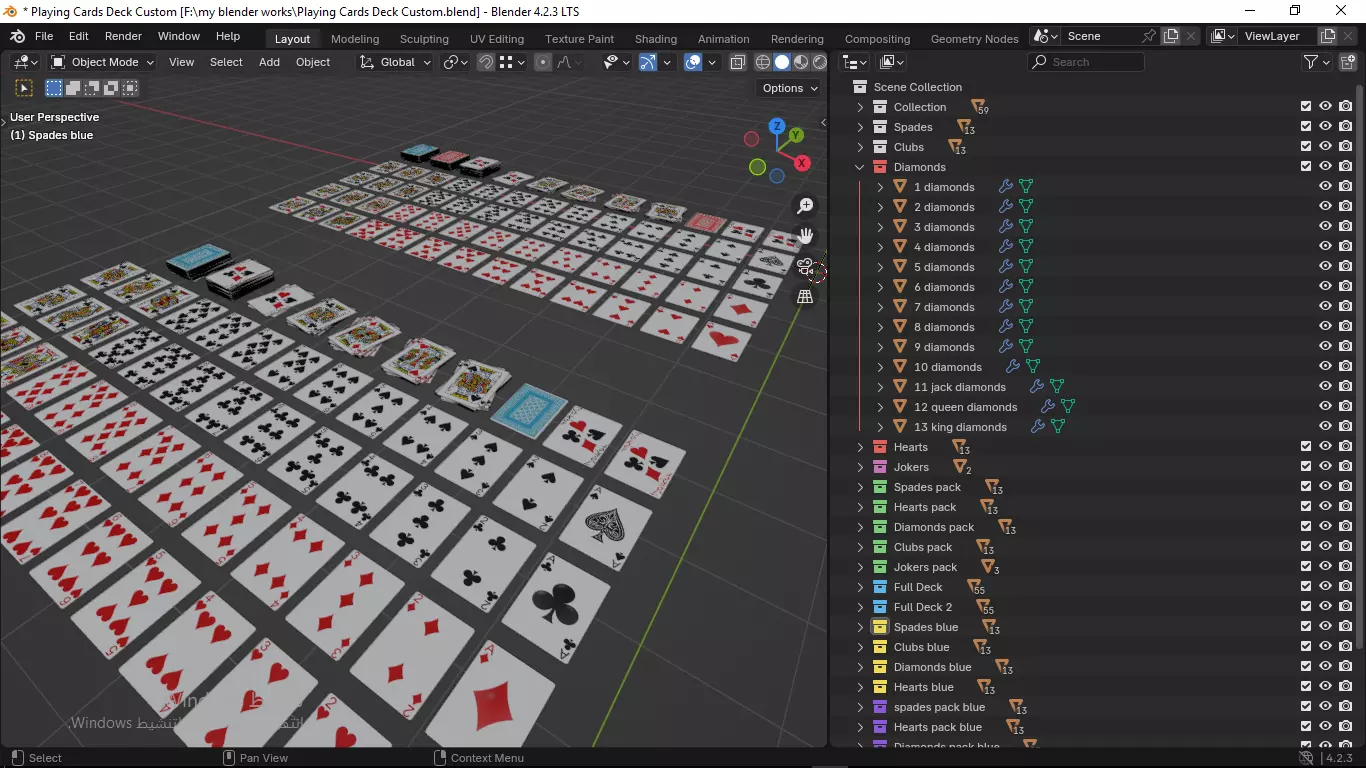Switch to the Shading workspace tab

[656, 39]
